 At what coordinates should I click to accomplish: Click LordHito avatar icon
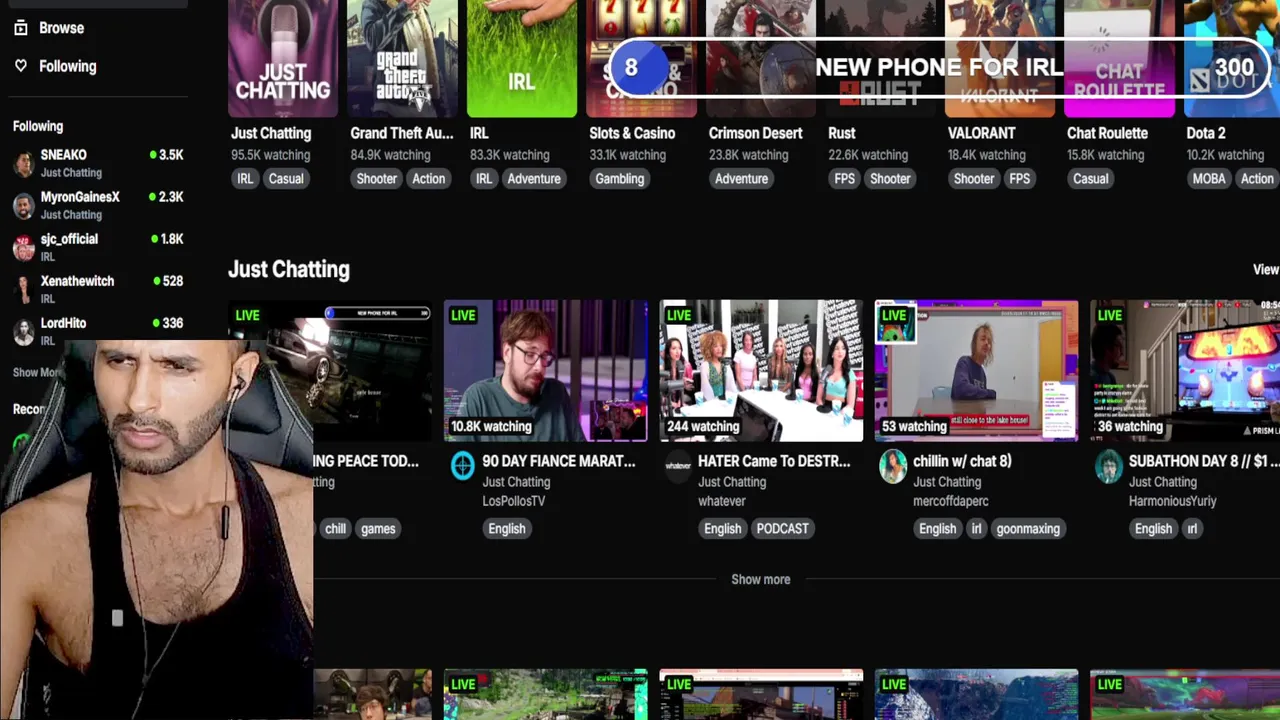[24, 332]
